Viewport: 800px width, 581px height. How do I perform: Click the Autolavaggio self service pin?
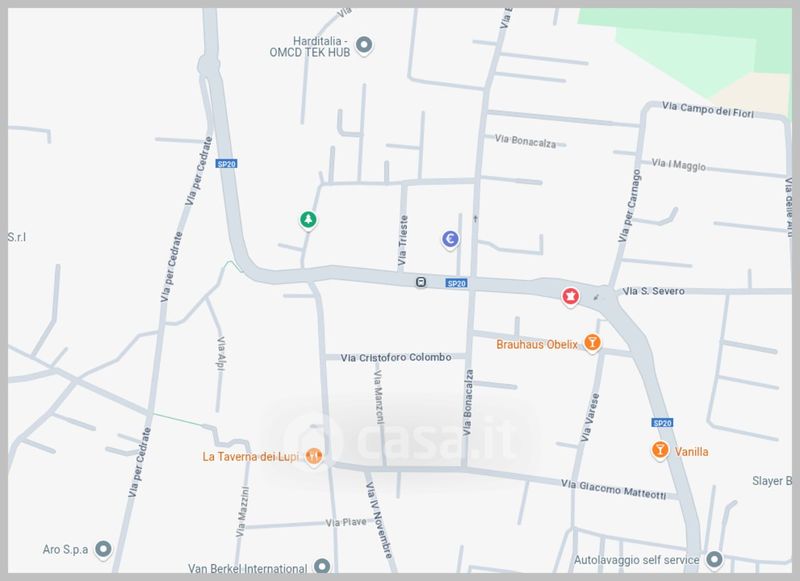click(x=714, y=559)
